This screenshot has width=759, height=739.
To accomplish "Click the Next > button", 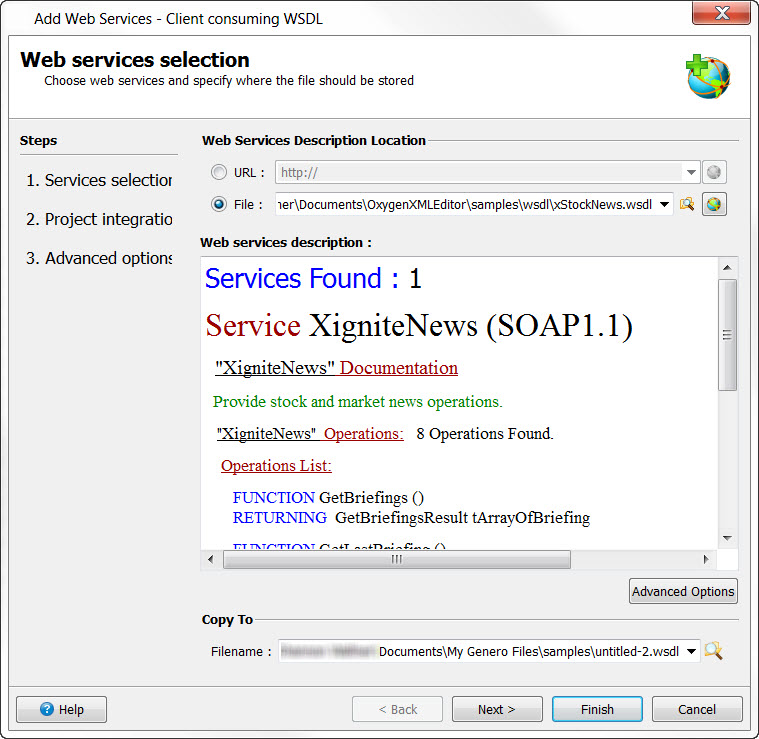I will point(497,709).
